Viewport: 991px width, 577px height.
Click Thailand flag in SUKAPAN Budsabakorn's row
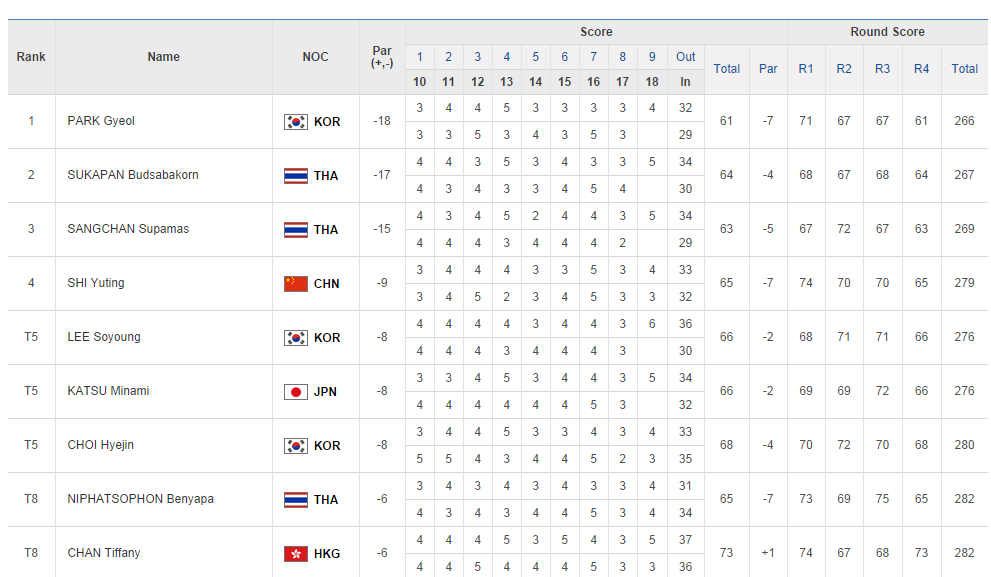click(295, 176)
